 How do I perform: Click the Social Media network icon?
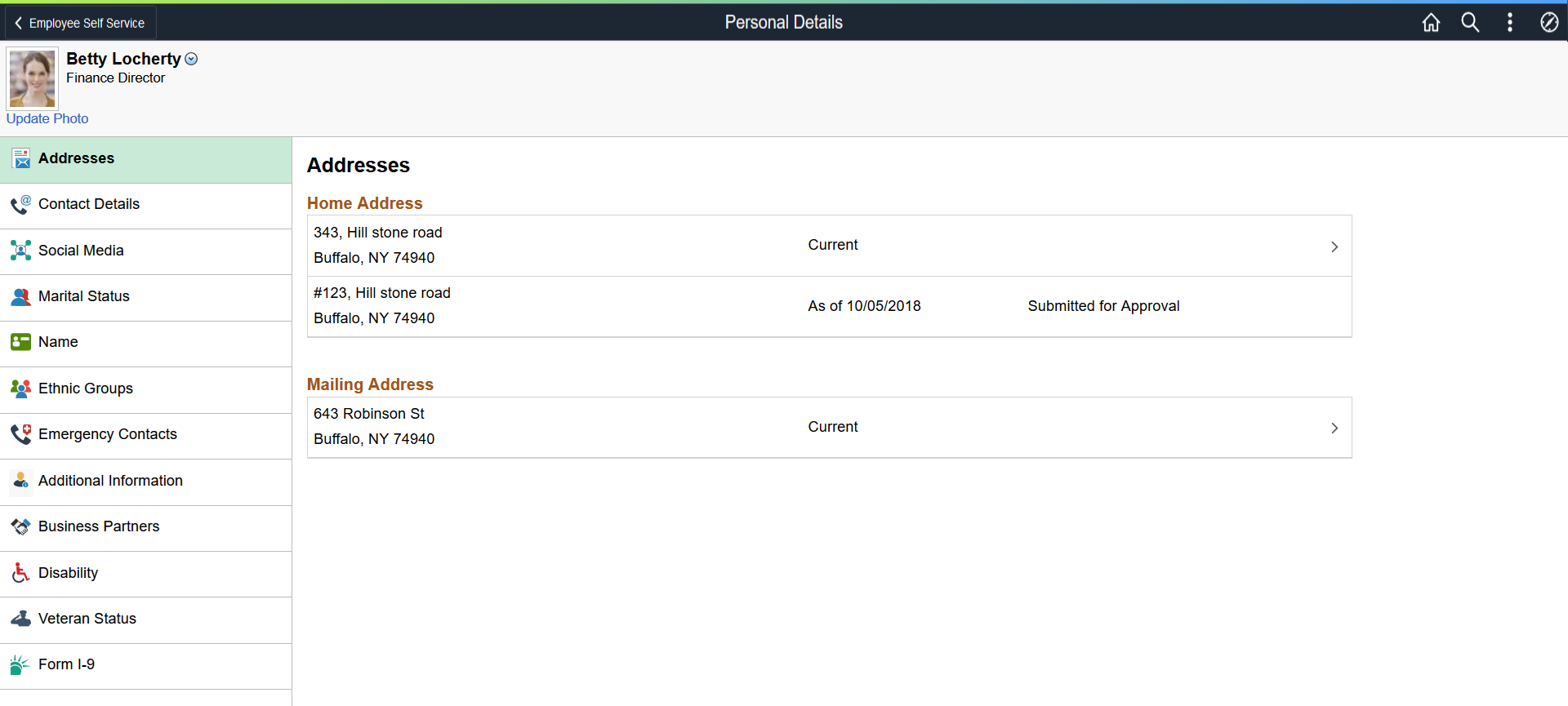click(x=21, y=251)
